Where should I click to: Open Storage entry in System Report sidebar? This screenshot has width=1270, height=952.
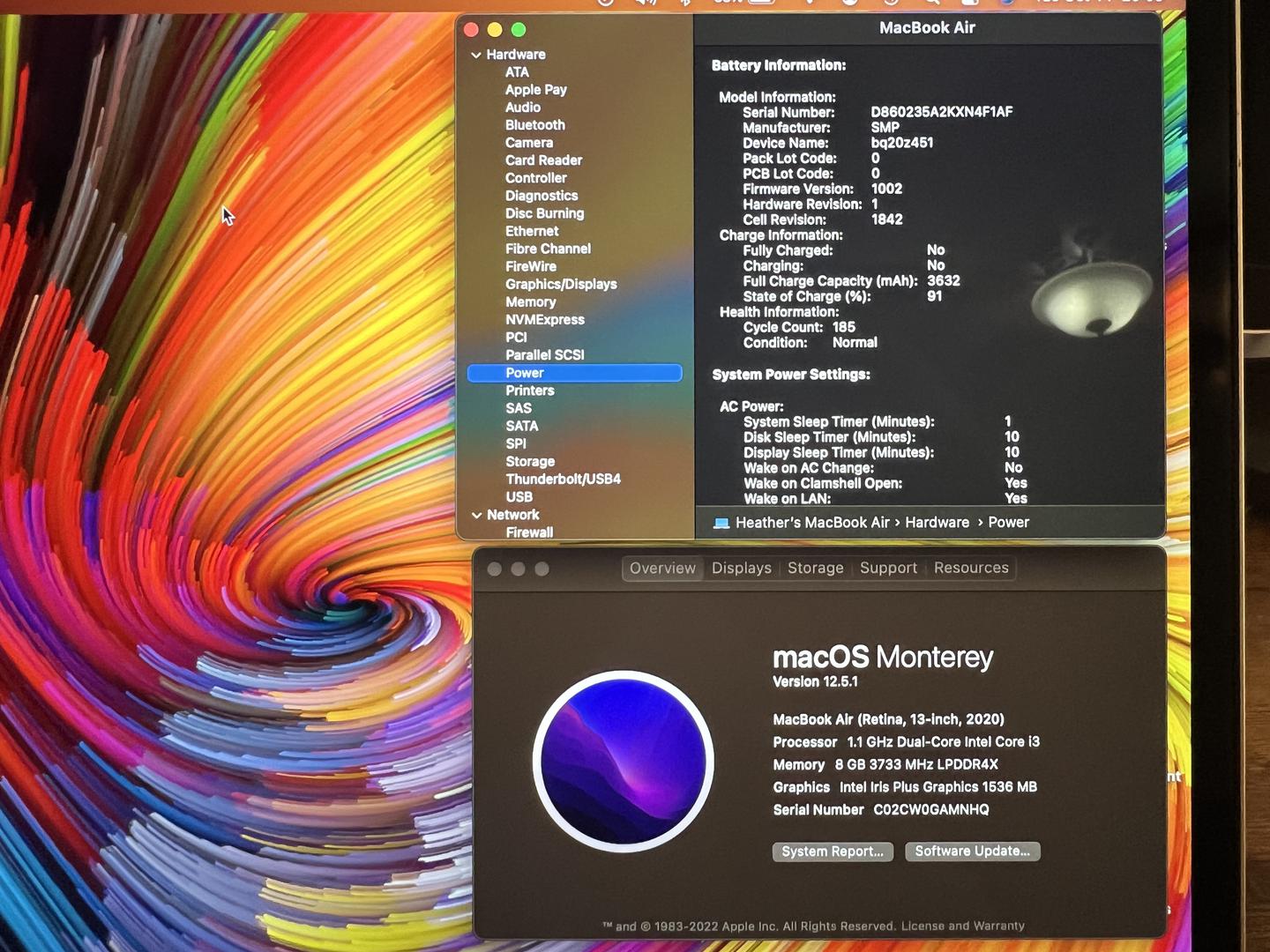(530, 461)
